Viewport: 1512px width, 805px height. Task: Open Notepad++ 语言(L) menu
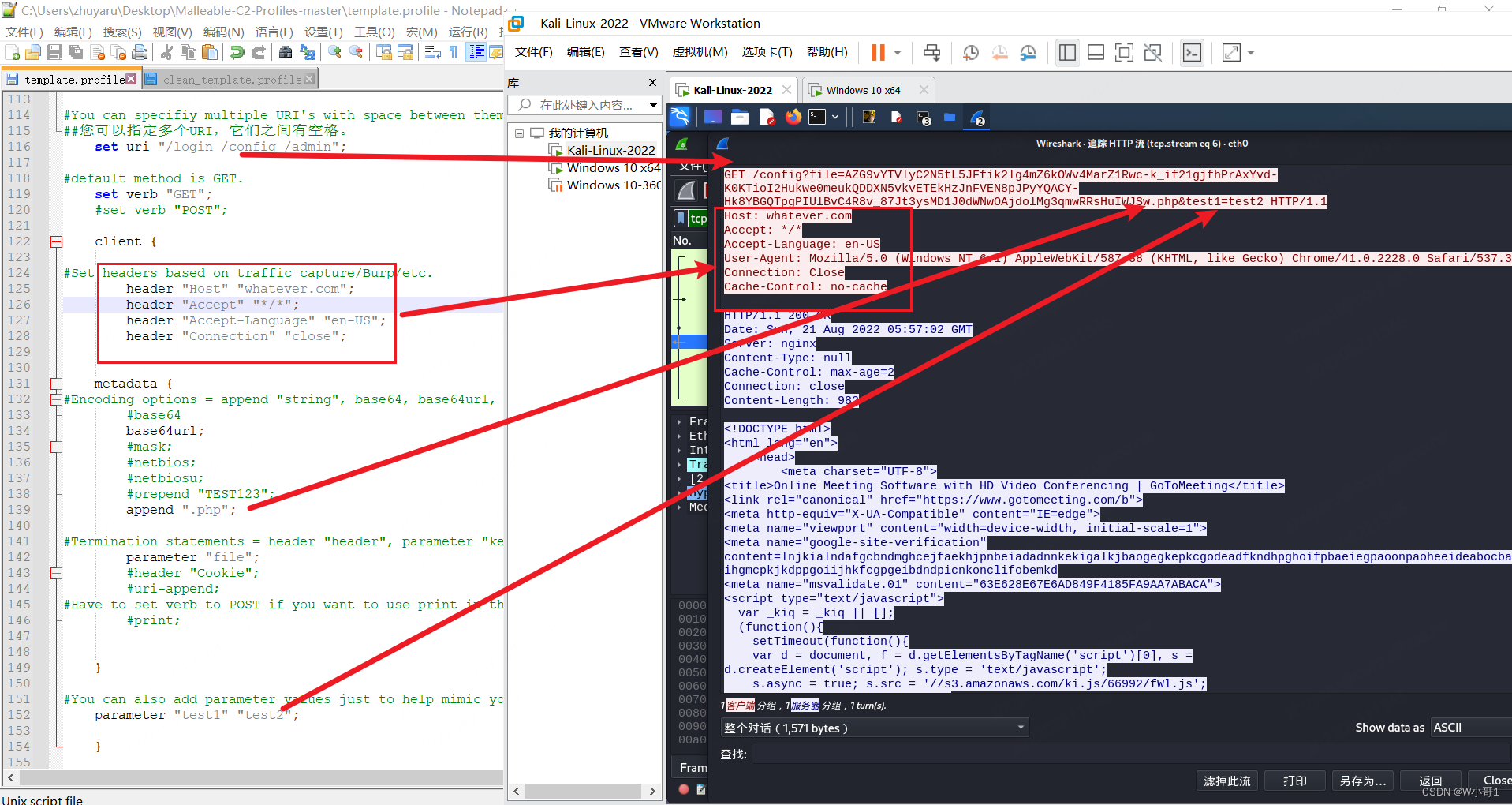click(x=274, y=32)
